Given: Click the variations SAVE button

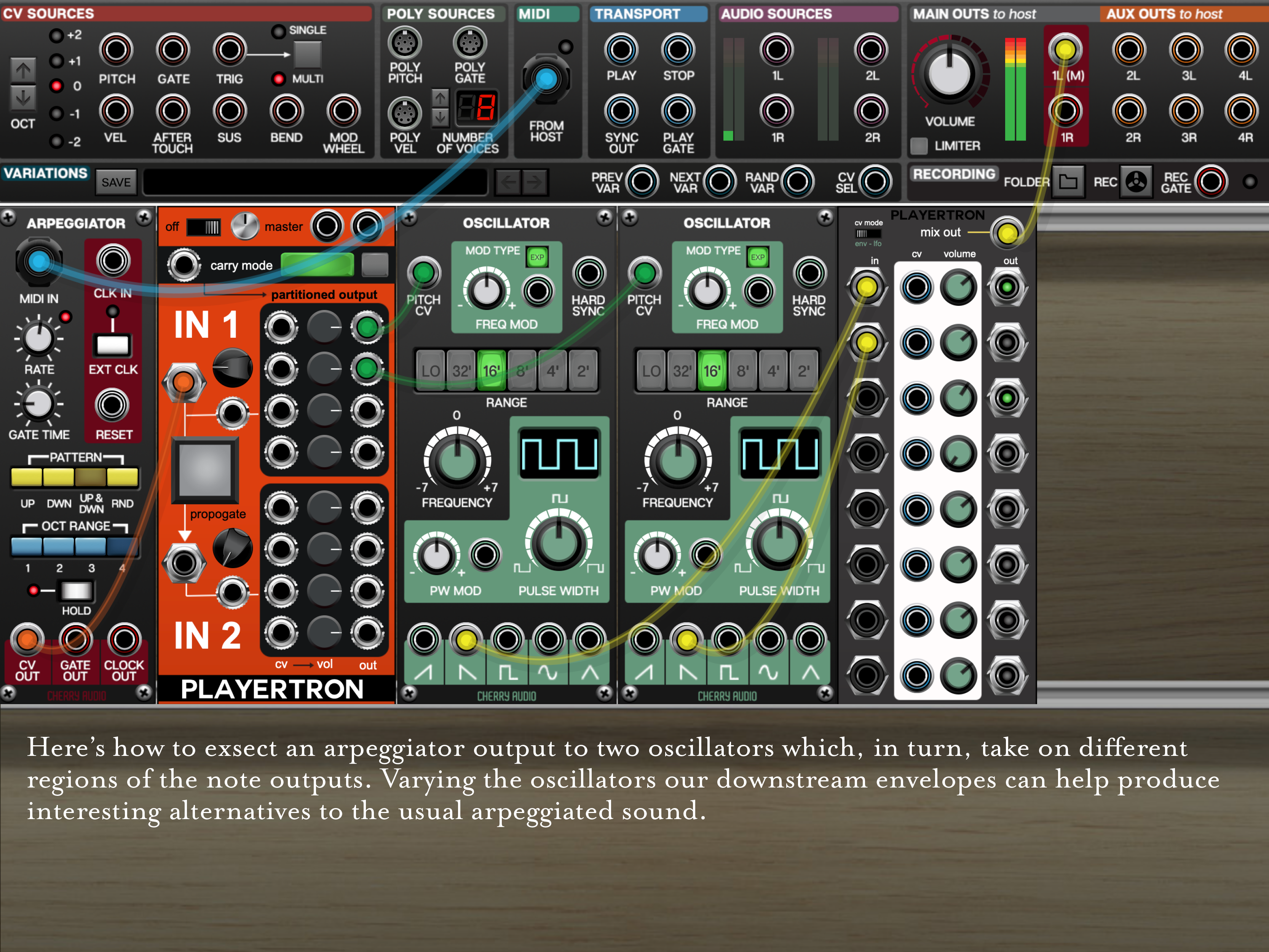Looking at the screenshot, I should pos(116,182).
